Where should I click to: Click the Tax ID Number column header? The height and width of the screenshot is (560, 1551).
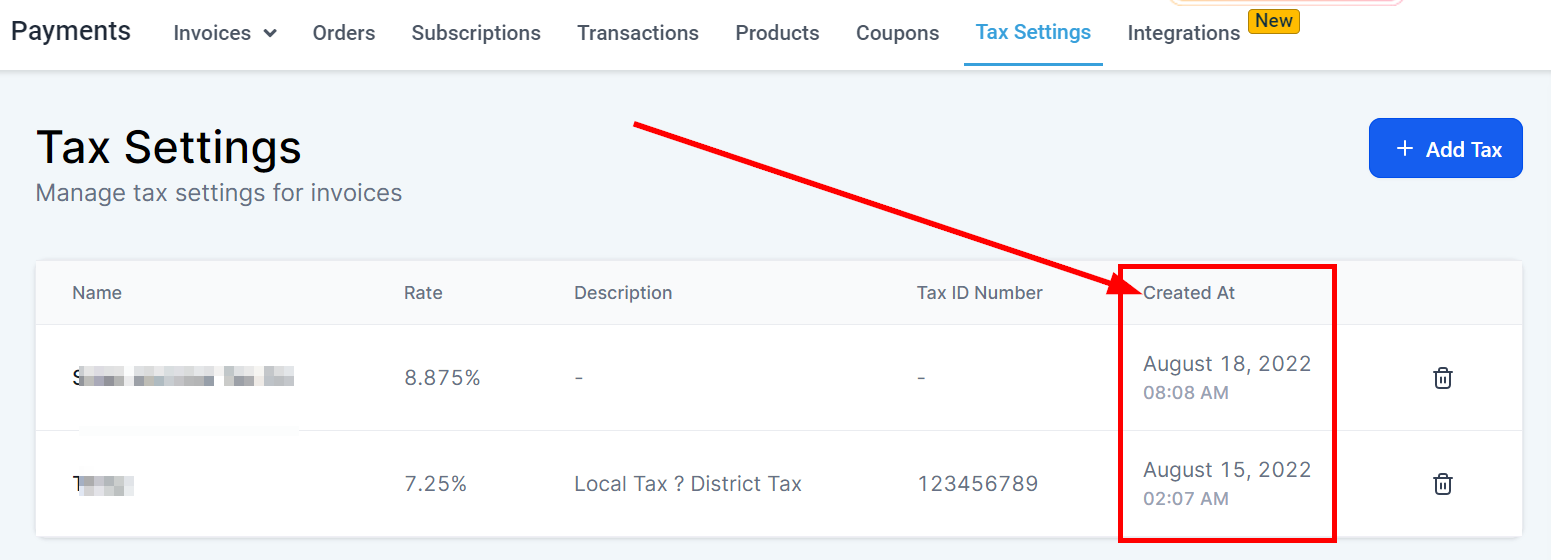(979, 293)
